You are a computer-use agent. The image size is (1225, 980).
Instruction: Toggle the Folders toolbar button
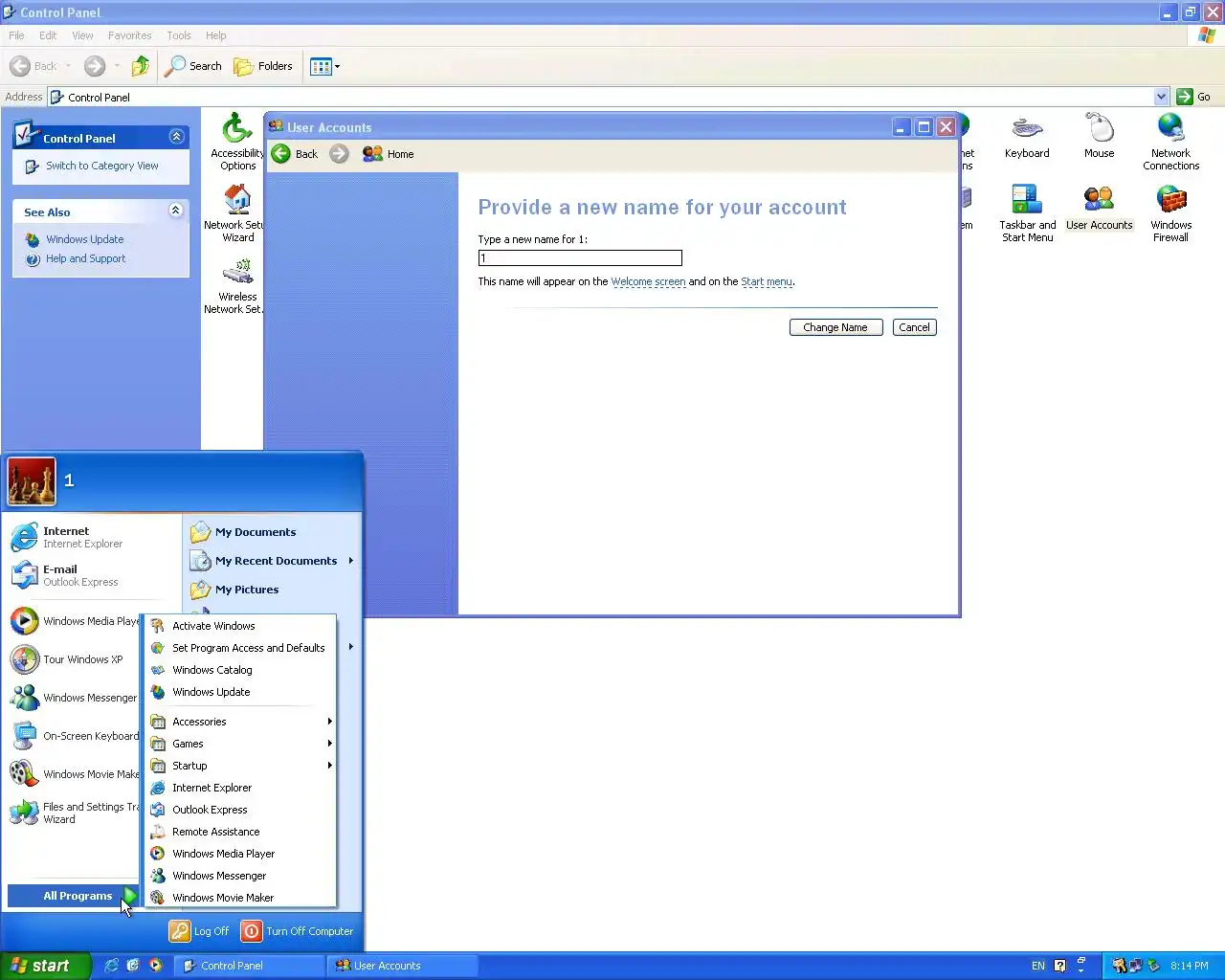click(263, 66)
